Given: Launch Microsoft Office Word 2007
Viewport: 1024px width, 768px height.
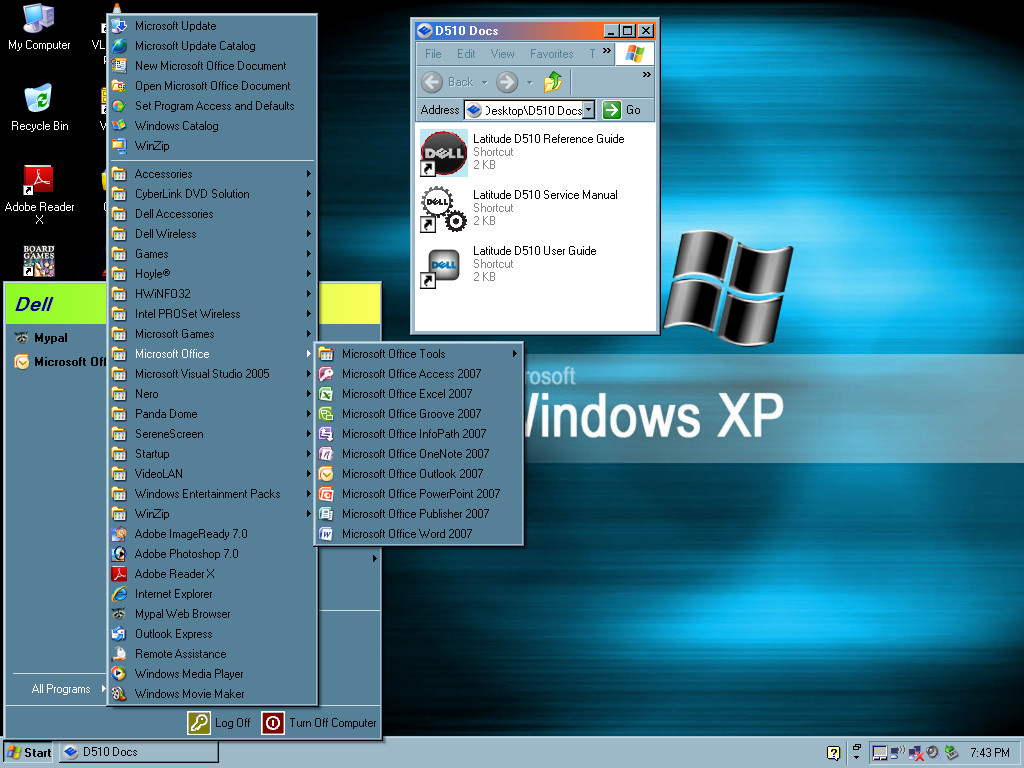Looking at the screenshot, I should click(419, 534).
